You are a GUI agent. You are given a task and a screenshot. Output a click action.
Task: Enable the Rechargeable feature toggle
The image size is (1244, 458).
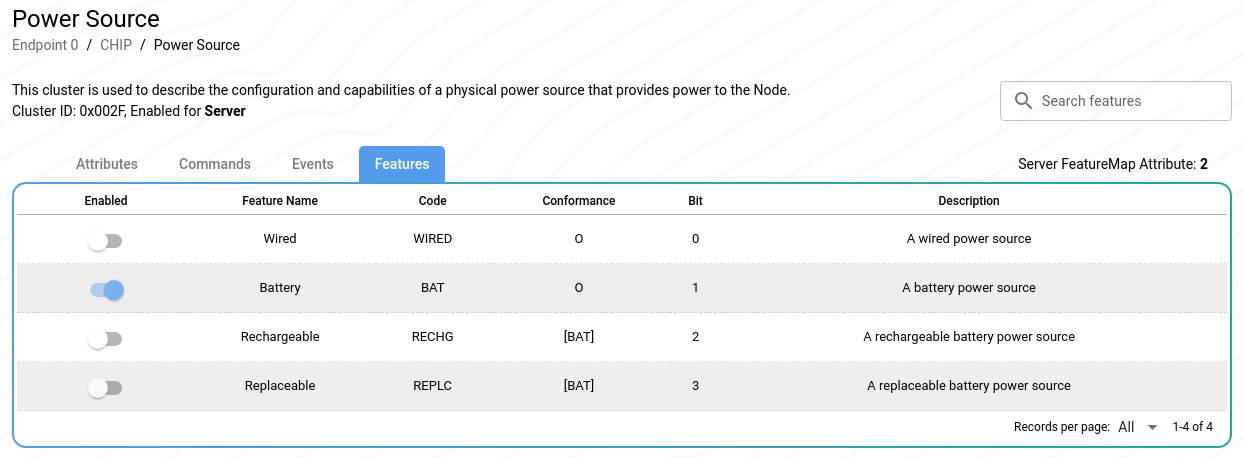point(105,339)
